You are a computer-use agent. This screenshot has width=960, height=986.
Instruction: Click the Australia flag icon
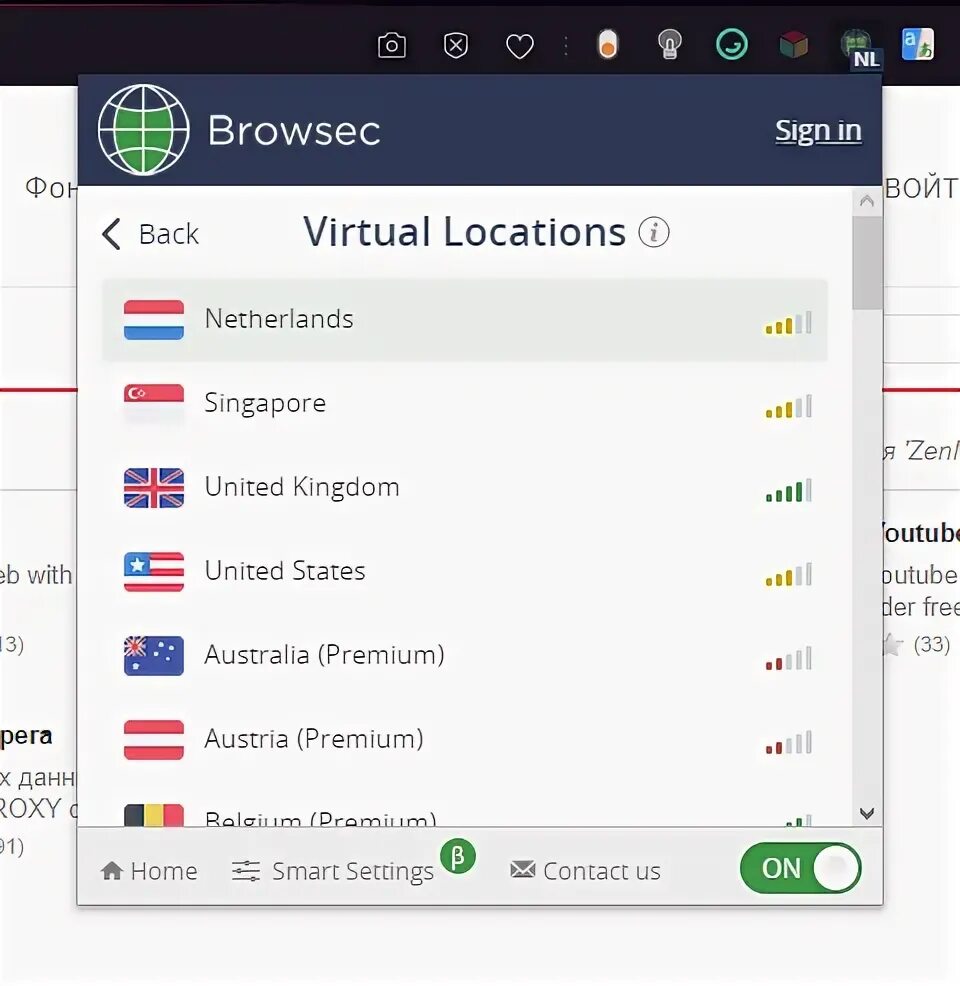point(154,655)
